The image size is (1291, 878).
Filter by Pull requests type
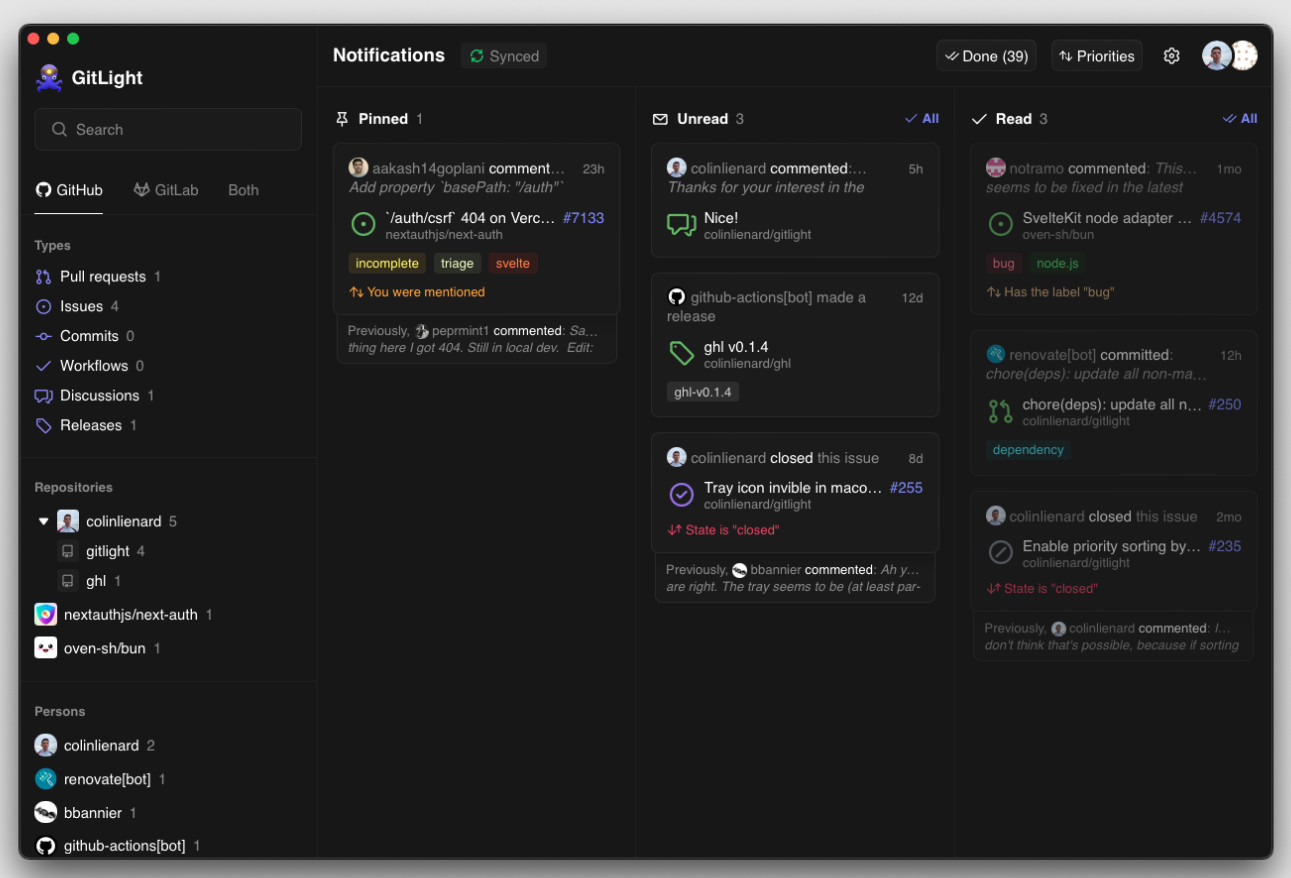(102, 277)
